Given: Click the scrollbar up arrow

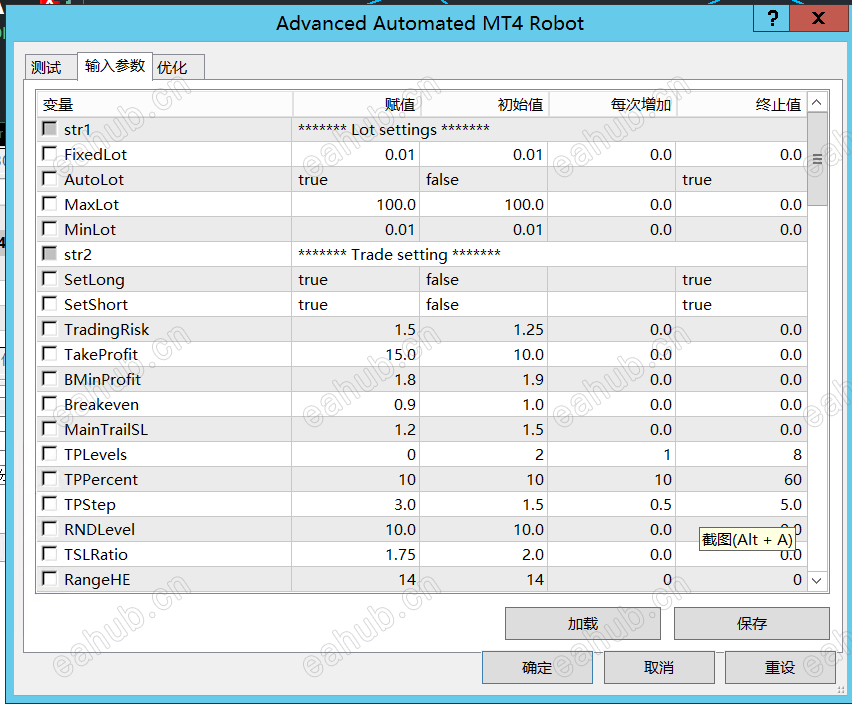Looking at the screenshot, I should pyautogui.click(x=817, y=102).
